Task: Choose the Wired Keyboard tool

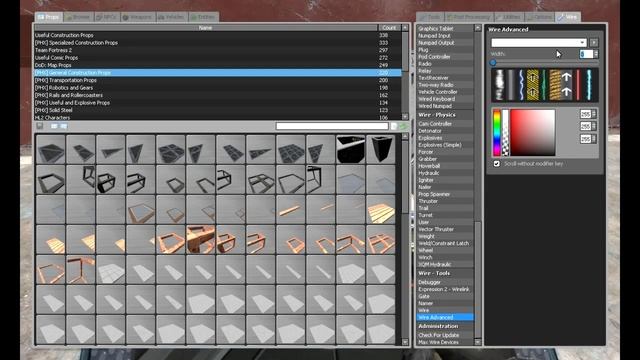Action: 445,99
